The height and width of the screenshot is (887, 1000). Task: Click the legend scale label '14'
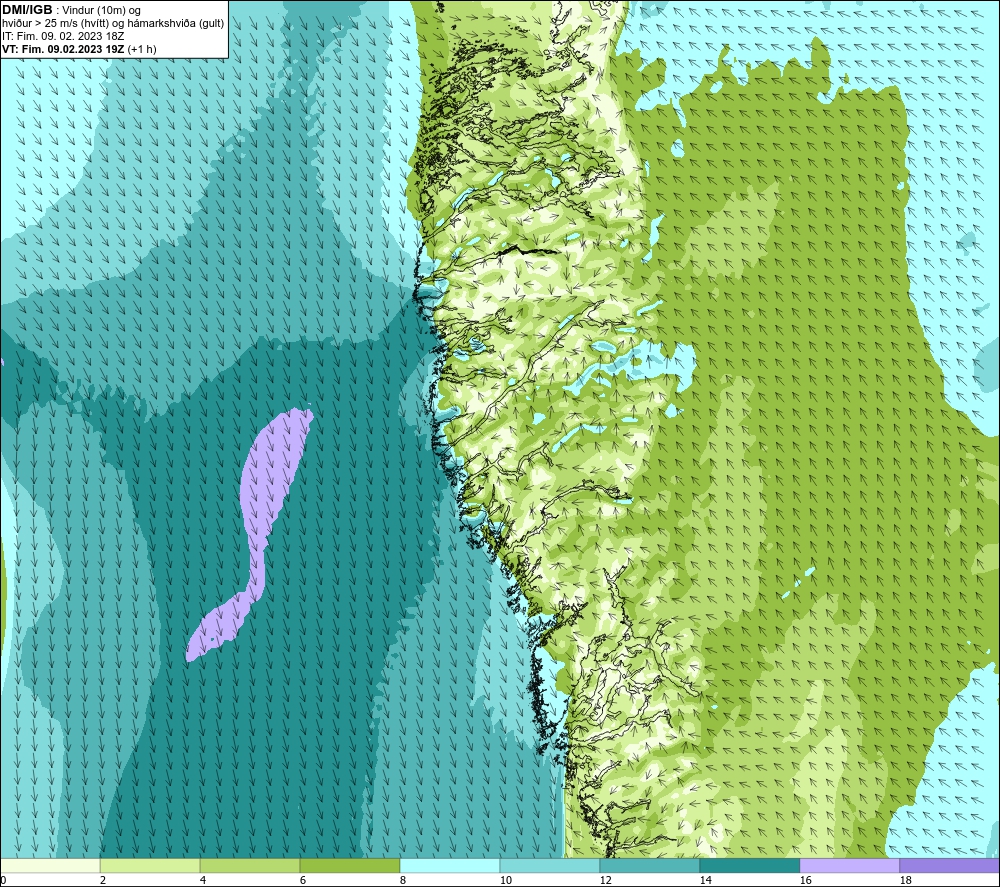[705, 880]
